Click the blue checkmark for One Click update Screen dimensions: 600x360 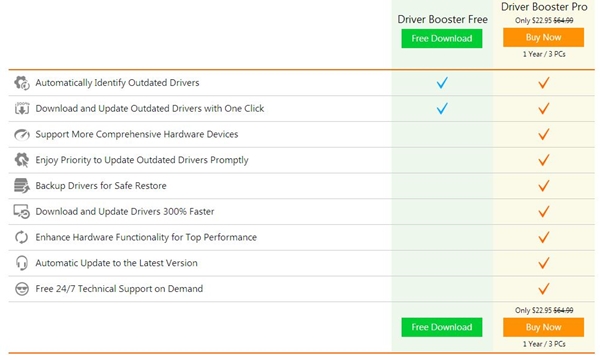(x=442, y=108)
